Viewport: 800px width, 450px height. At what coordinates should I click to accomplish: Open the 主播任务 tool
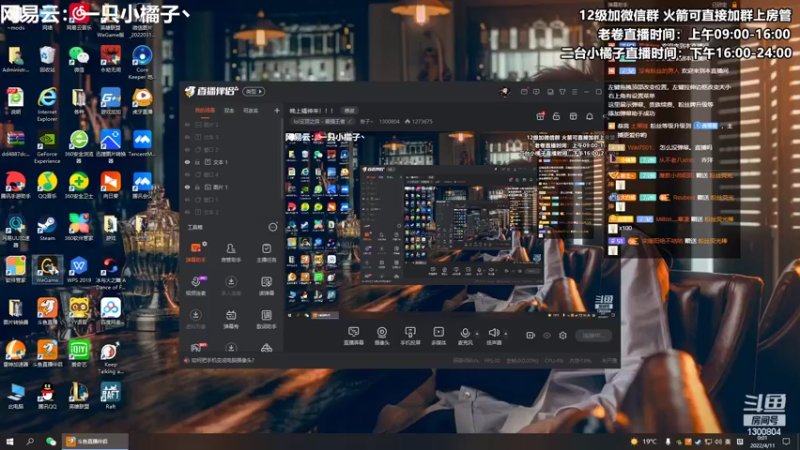pos(266,252)
